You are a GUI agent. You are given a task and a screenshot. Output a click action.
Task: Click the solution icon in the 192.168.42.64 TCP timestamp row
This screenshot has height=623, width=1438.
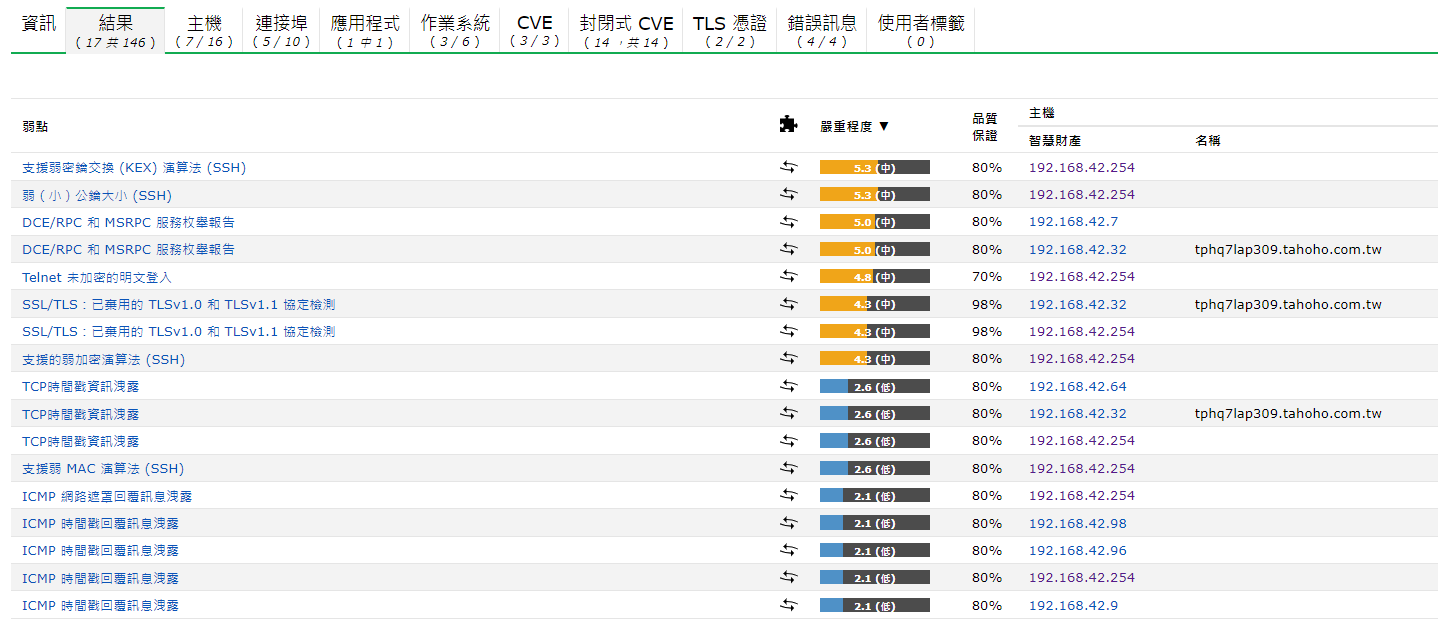[x=789, y=386]
